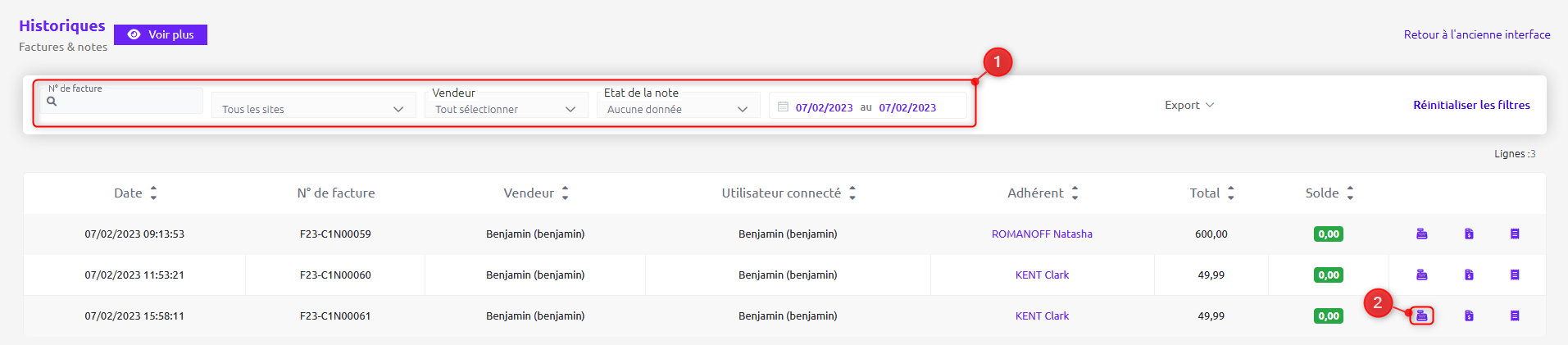The width and height of the screenshot is (1568, 345).
Task: Open the Export menu
Action: tap(1189, 105)
